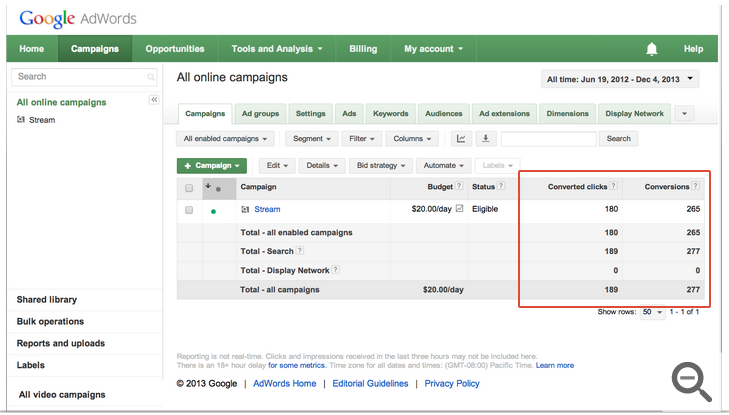This screenshot has width=729, height=415.
Task: Click the zoom-out magnifier icon
Action: [x=691, y=381]
